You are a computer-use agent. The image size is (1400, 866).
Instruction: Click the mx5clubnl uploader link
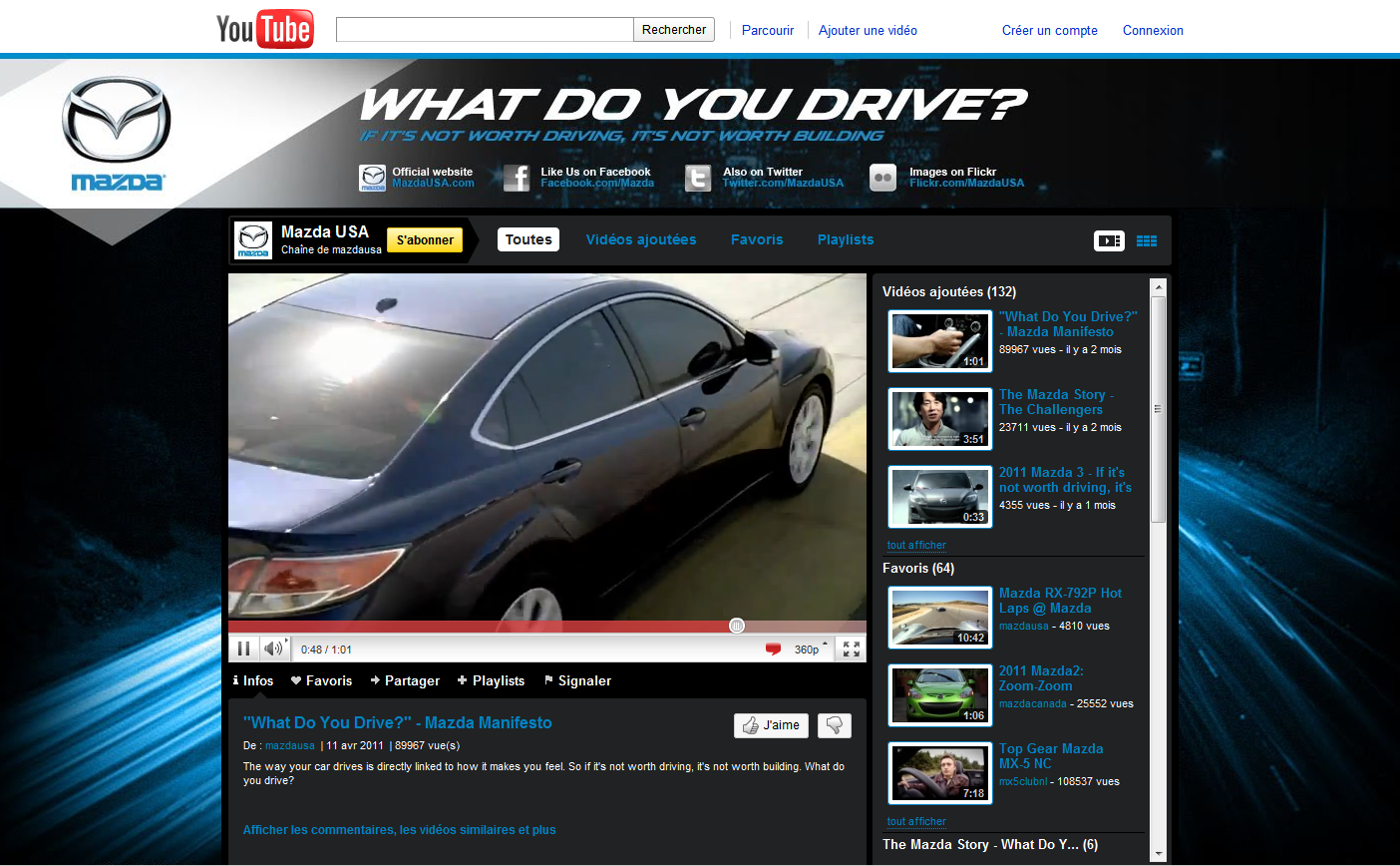(x=1023, y=781)
